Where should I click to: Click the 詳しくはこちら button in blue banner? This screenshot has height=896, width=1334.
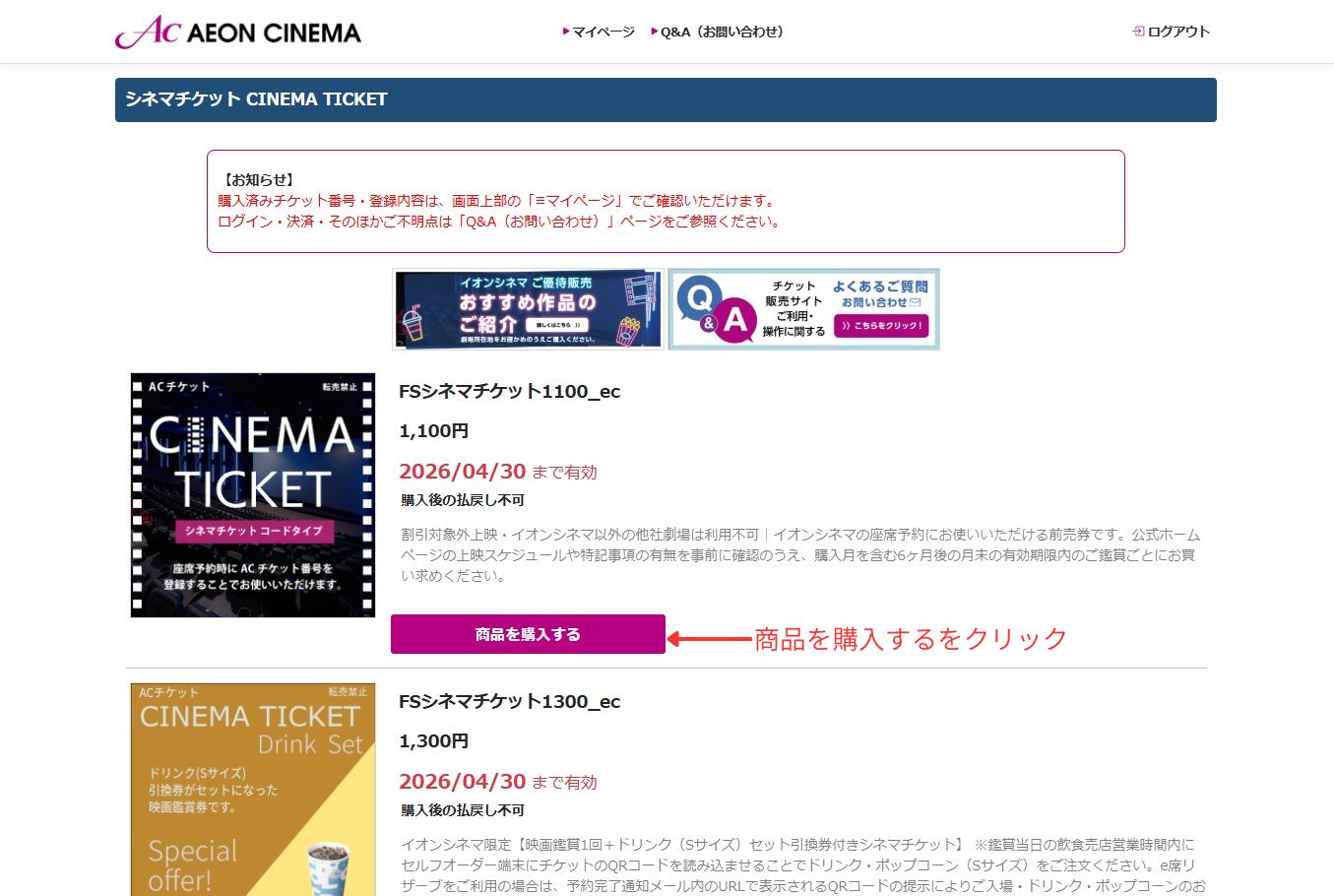pyautogui.click(x=556, y=324)
